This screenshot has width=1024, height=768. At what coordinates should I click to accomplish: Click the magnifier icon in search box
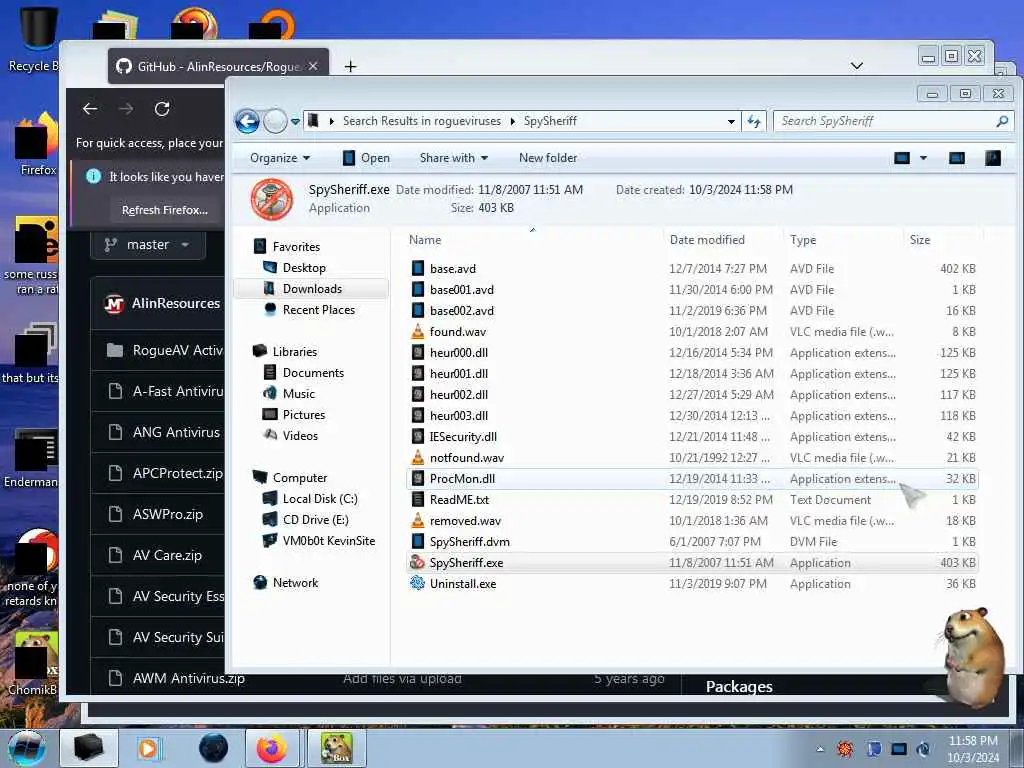(1002, 121)
